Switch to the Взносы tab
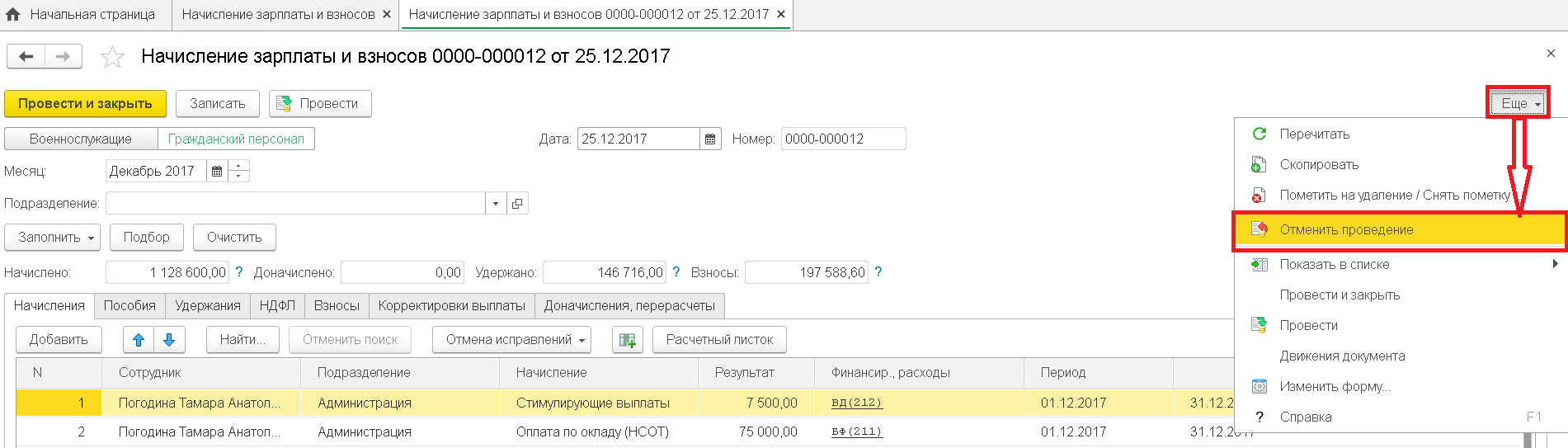This screenshot has height=448, width=1568. 337,305
